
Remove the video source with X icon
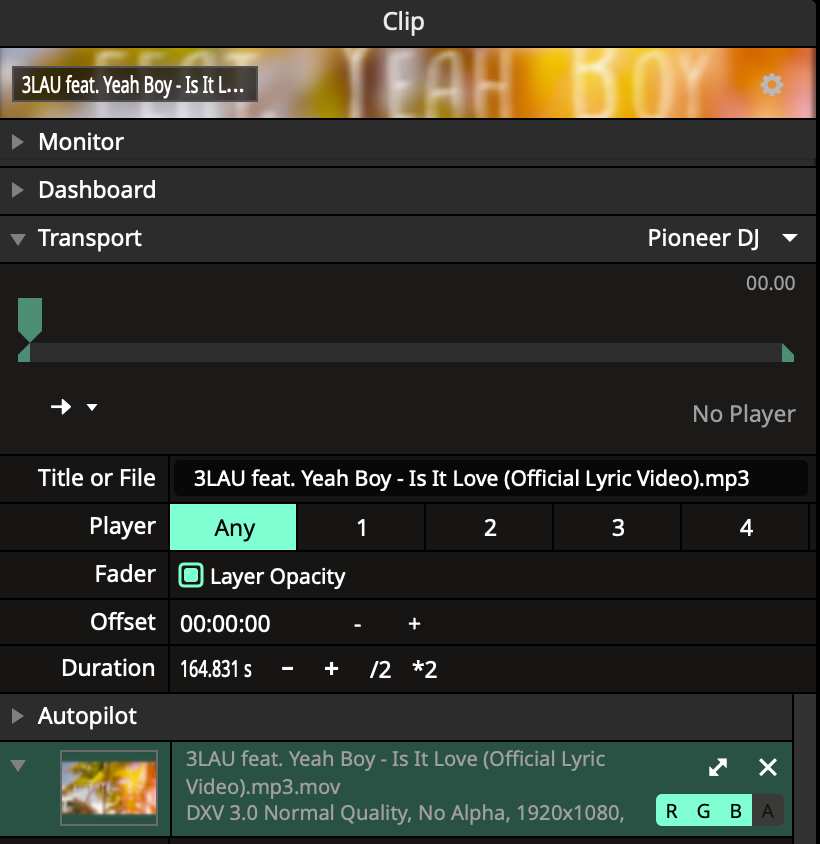768,767
